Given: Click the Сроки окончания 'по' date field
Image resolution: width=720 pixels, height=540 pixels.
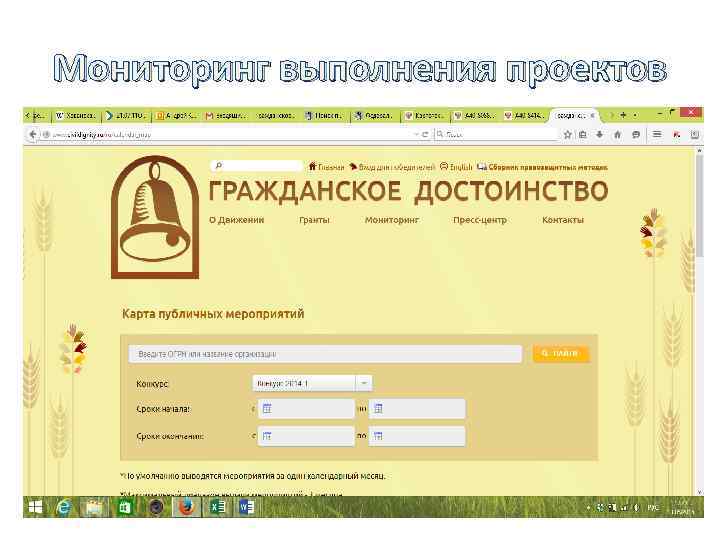Looking at the screenshot, I should coord(417,436).
